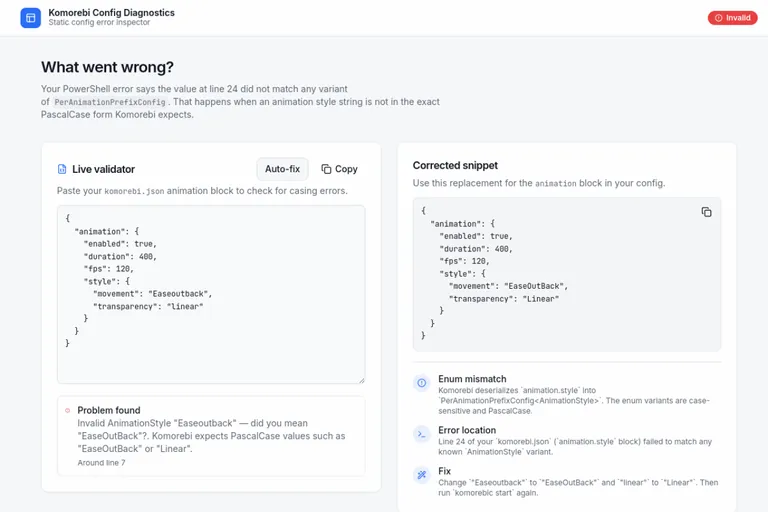Click the textarea resize handle corner
Image resolution: width=768 pixels, height=512 pixels.
[x=361, y=380]
